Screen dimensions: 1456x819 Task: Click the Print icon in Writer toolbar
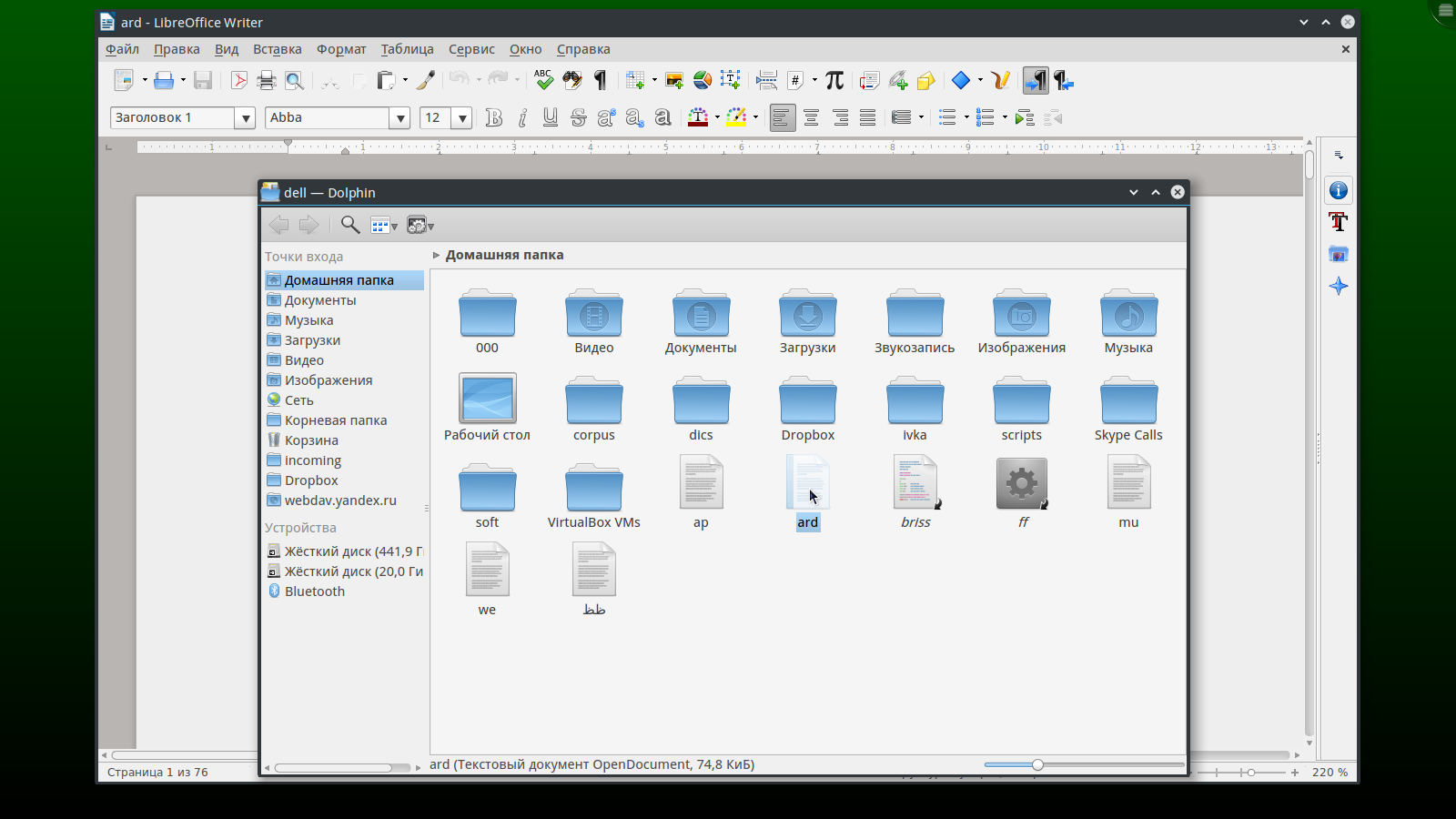point(267,81)
